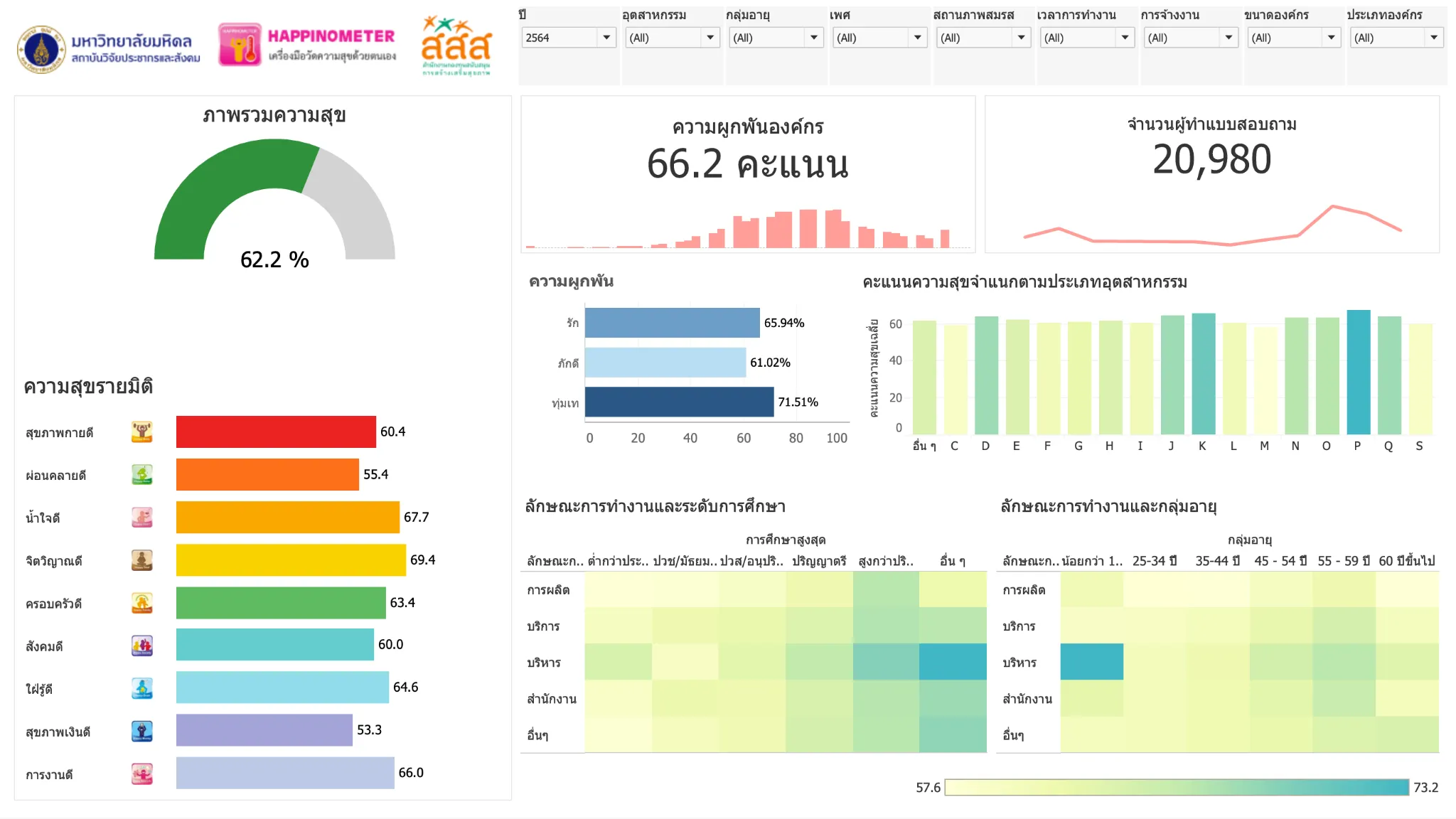Screen dimensions: 1456x819
Task: Click the สุขภาพเงินดี money icon
Action: point(142,730)
